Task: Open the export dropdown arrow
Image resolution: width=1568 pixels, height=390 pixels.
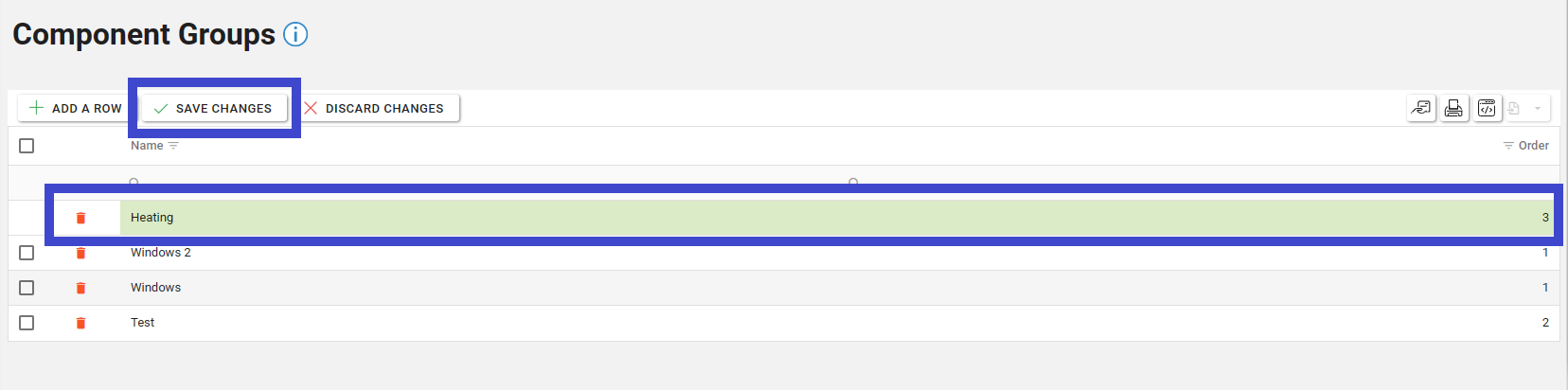Action: (1538, 108)
